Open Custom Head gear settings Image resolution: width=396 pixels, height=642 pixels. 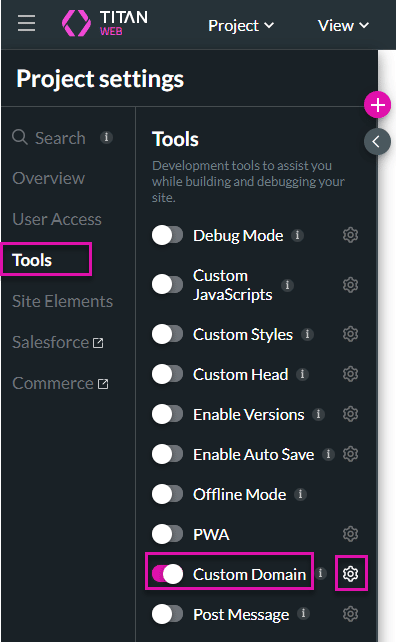tap(351, 374)
